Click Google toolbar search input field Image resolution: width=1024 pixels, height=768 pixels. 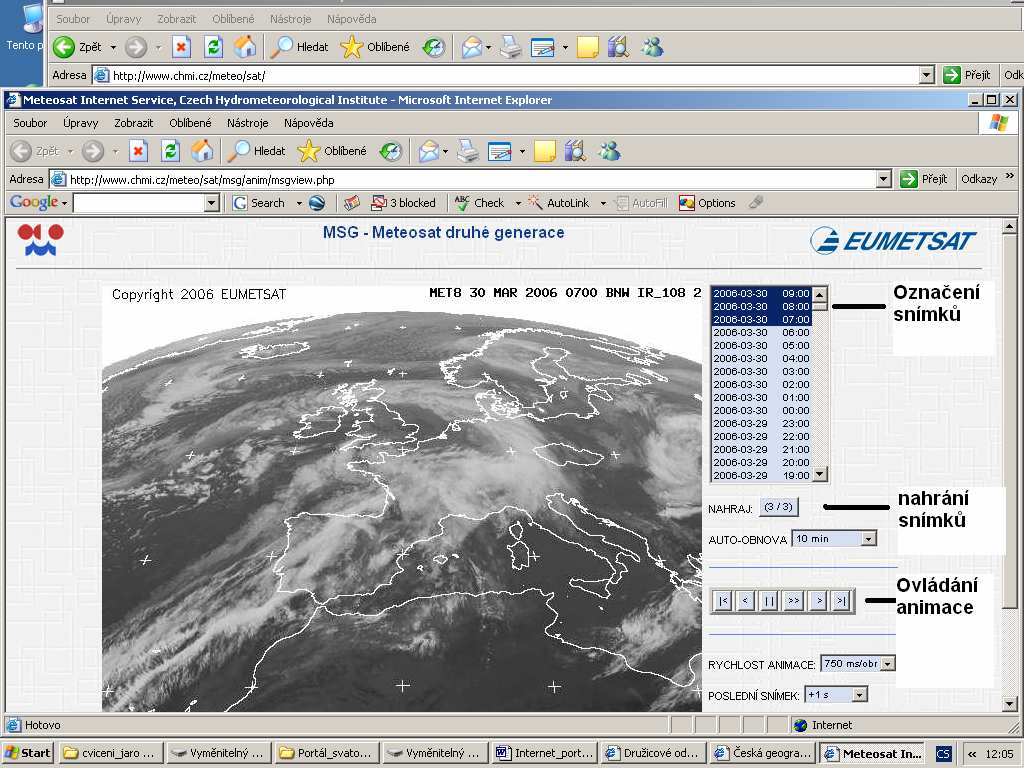coord(138,204)
